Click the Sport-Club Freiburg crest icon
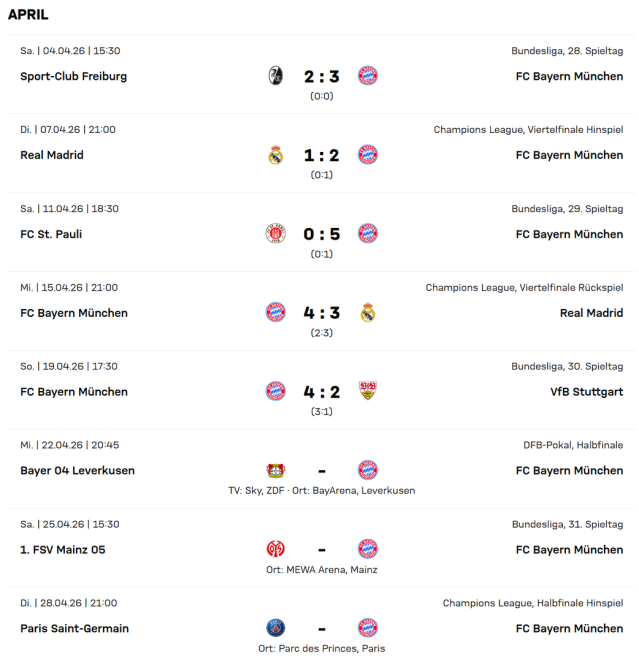Viewport: 639px width, 662px height. coord(275,76)
